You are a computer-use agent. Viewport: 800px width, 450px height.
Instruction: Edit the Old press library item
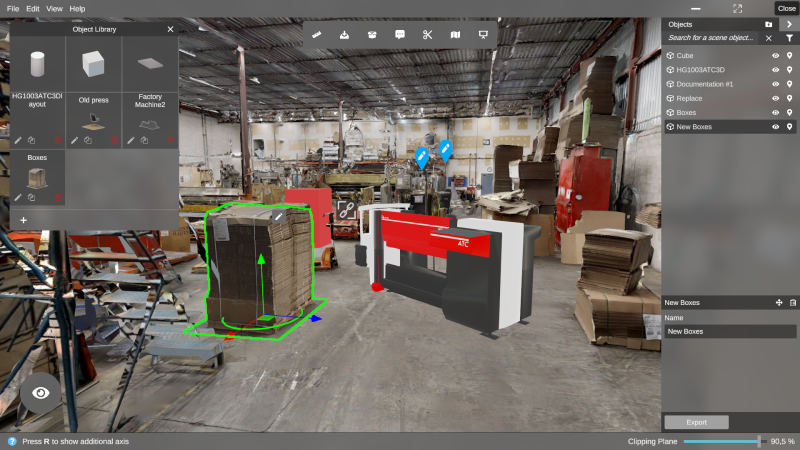74,140
